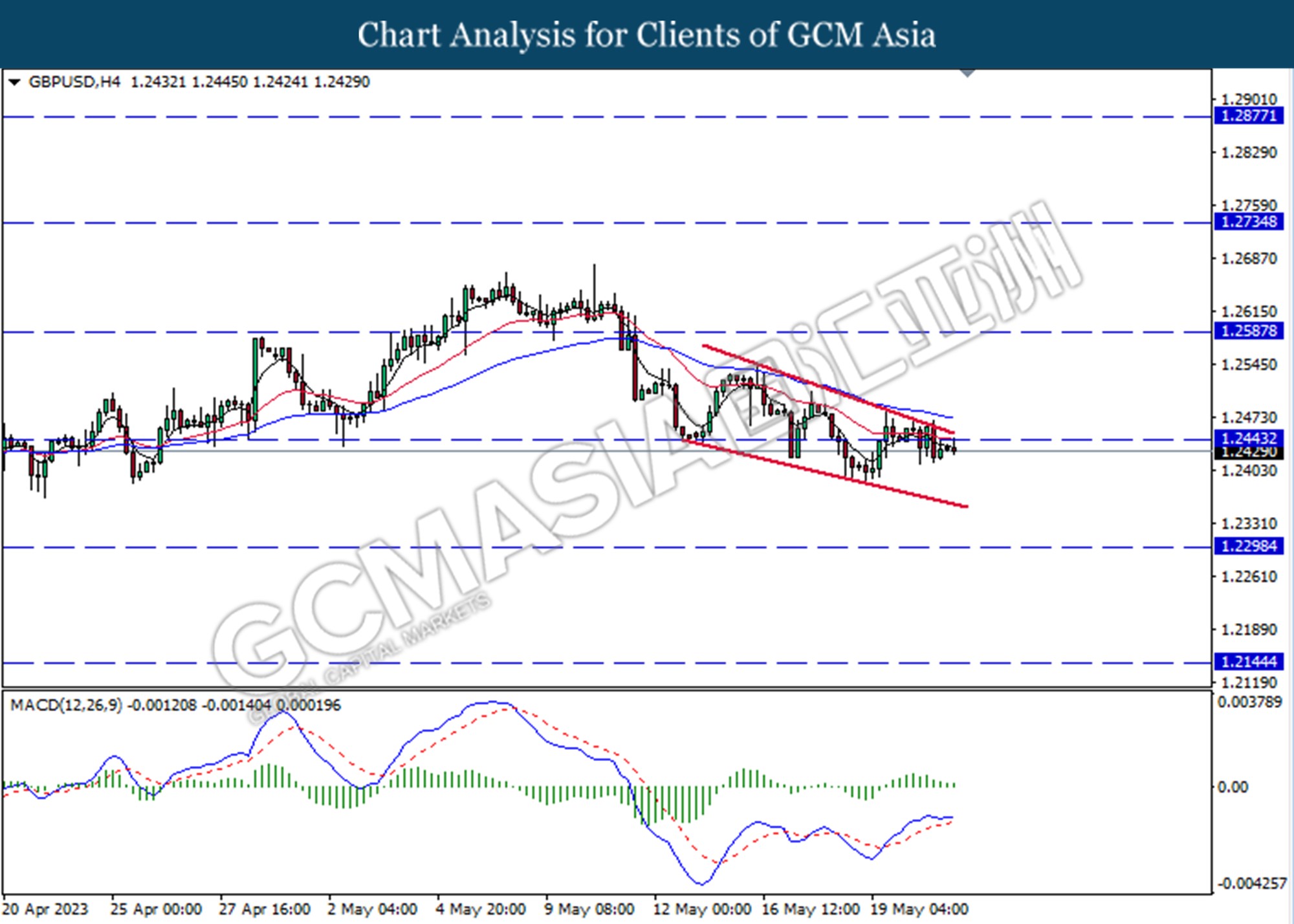Click the current price 1.24290 label
The image size is (1294, 924).
(x=1248, y=452)
